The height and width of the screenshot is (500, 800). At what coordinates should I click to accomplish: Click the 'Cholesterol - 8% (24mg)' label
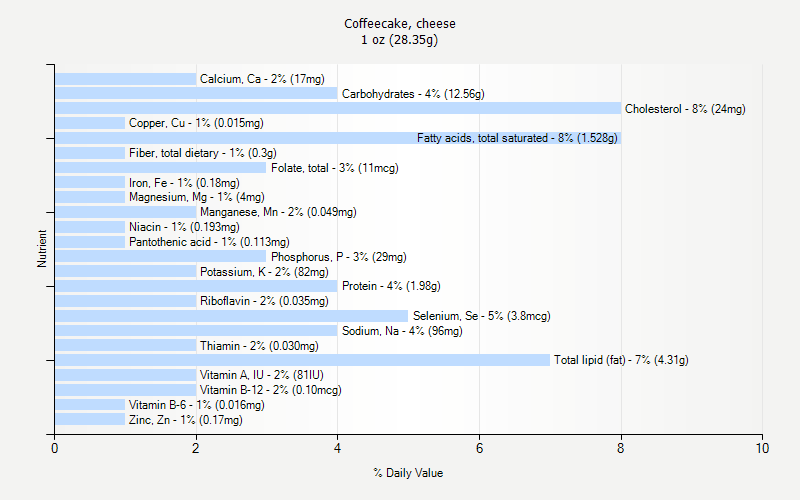click(x=685, y=109)
